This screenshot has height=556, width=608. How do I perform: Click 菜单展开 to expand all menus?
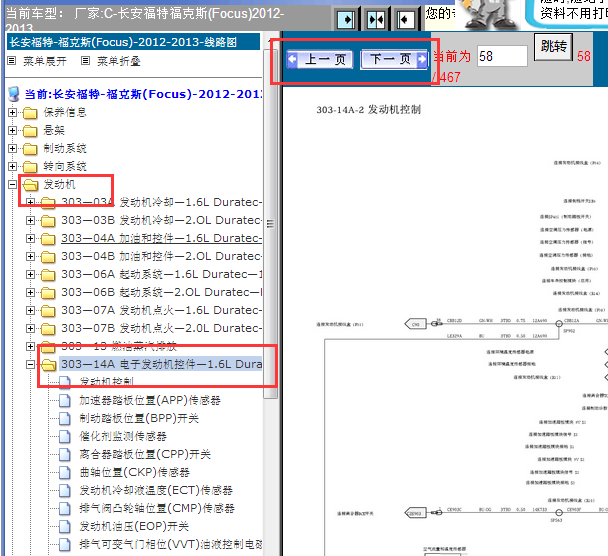click(45, 61)
